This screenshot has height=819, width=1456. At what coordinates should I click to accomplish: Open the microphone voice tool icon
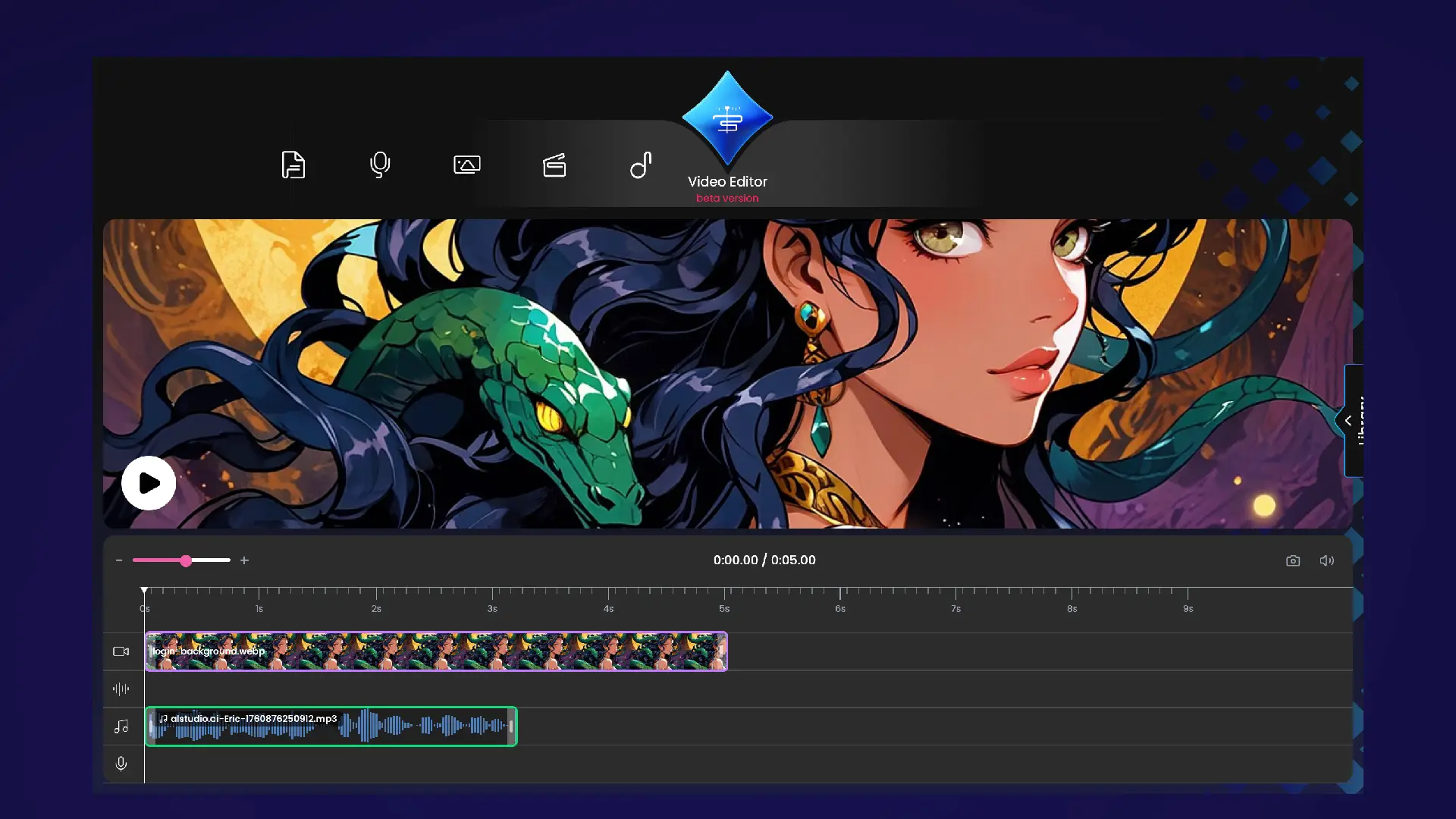tap(380, 165)
